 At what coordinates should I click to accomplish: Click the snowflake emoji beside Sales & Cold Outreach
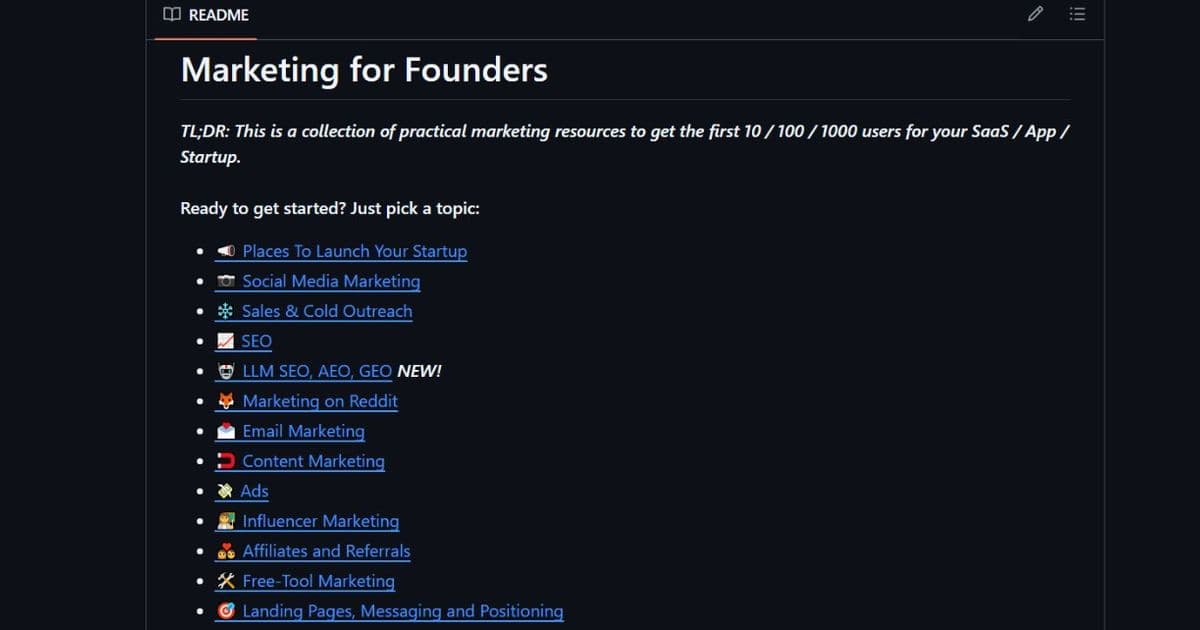pyautogui.click(x=225, y=311)
